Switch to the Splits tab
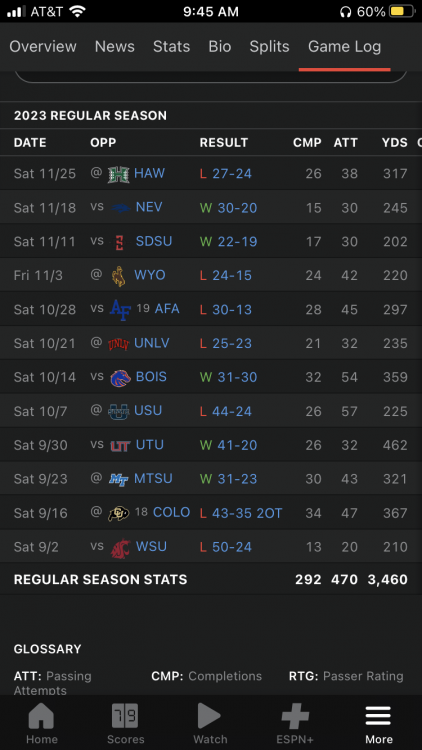 coord(269,46)
